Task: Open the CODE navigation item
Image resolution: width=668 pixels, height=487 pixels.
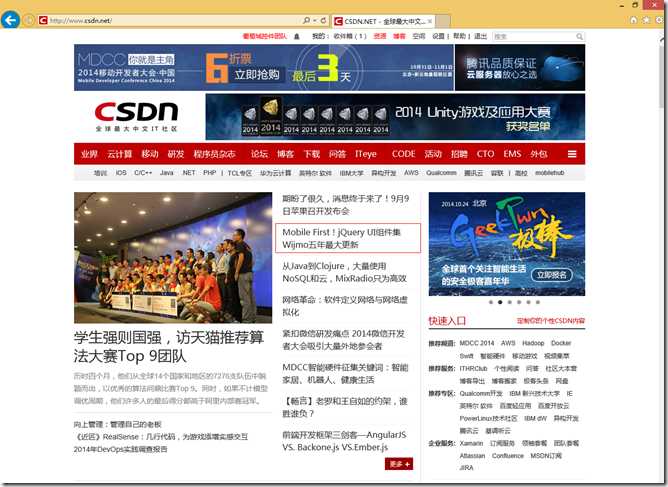Action: pos(403,154)
